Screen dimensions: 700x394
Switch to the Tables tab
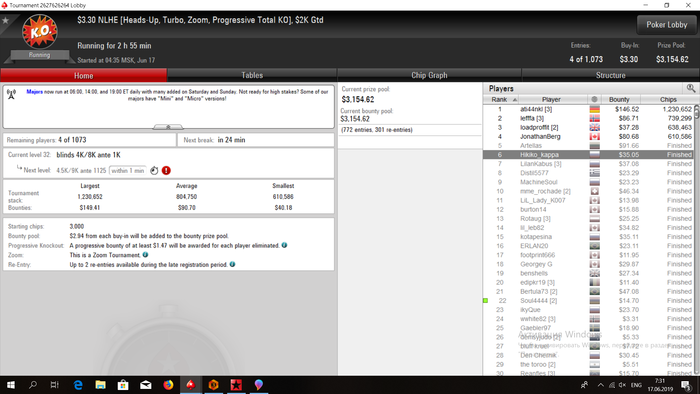(x=252, y=75)
